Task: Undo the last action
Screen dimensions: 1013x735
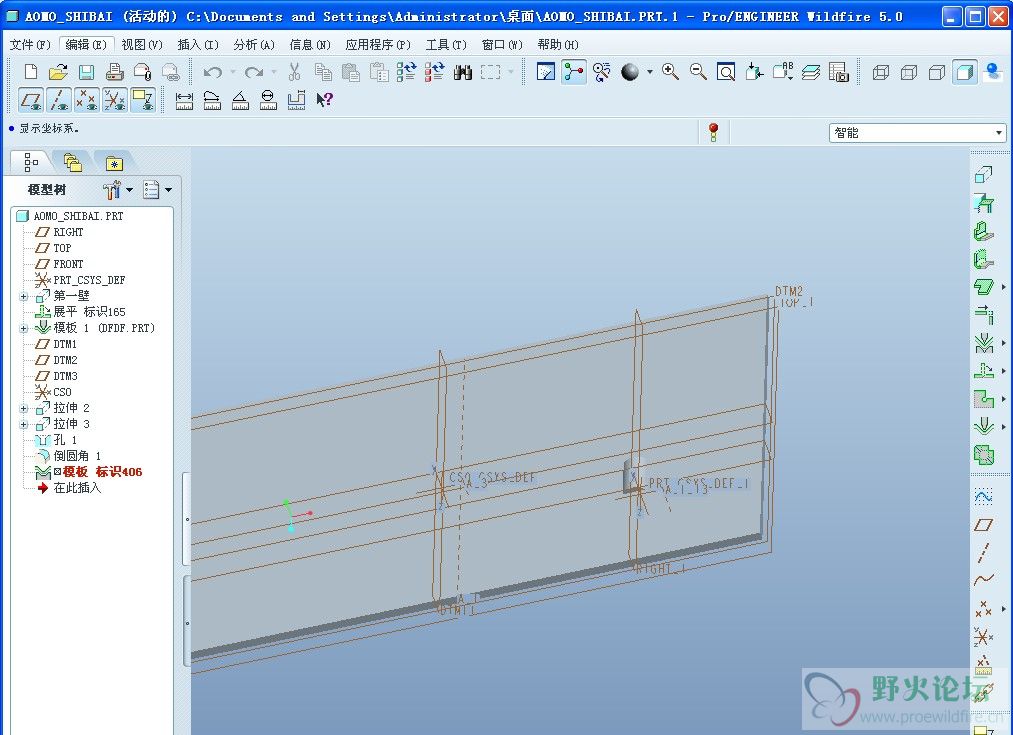Action: pyautogui.click(x=213, y=72)
